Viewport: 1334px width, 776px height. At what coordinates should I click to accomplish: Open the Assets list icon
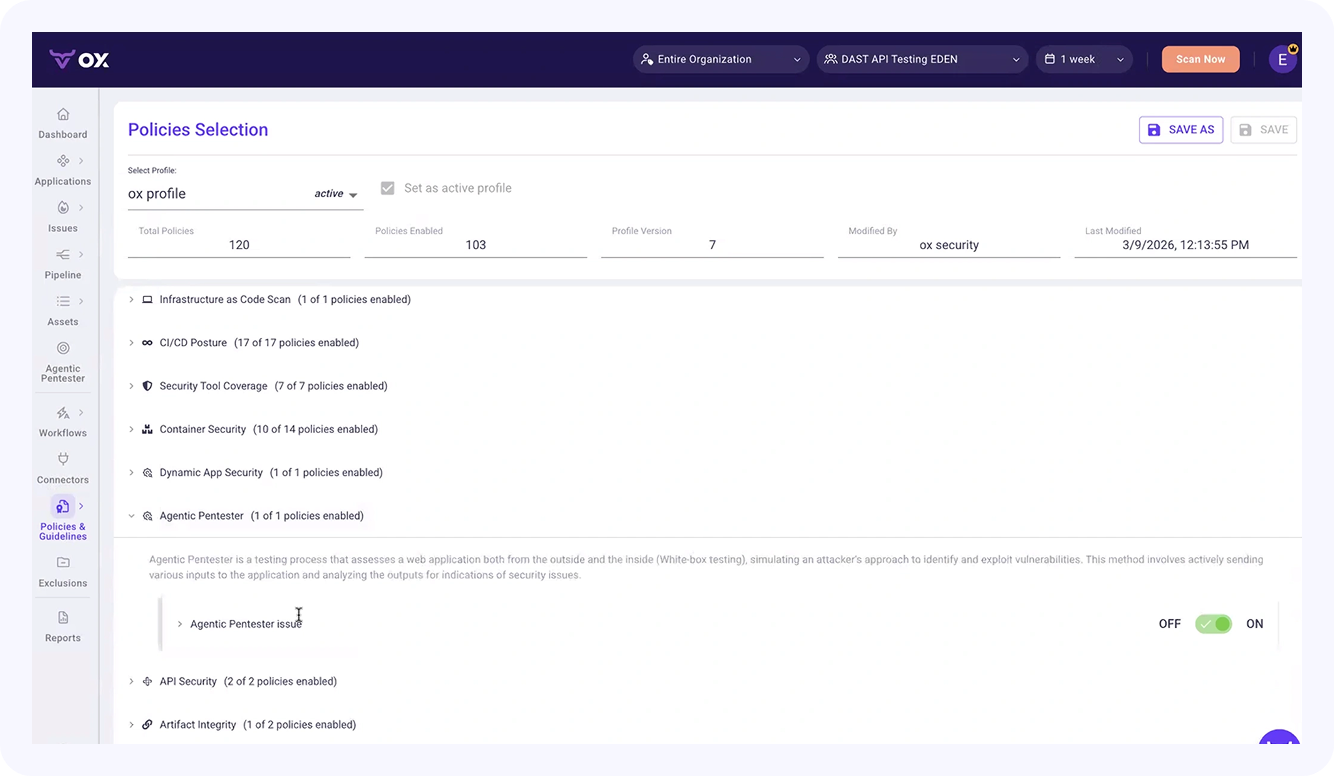tap(63, 302)
